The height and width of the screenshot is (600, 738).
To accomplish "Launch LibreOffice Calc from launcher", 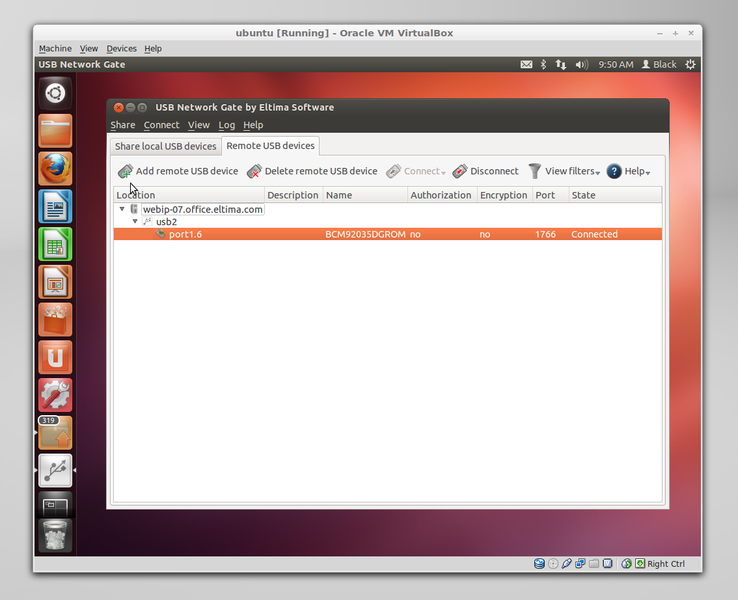I will point(56,244).
